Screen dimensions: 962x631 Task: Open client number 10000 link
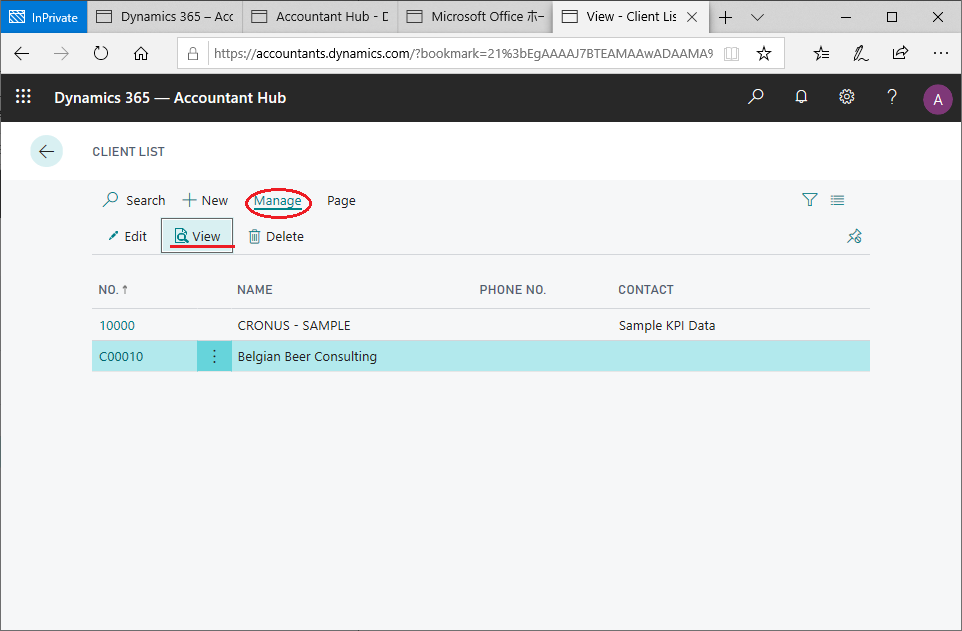pyautogui.click(x=117, y=325)
